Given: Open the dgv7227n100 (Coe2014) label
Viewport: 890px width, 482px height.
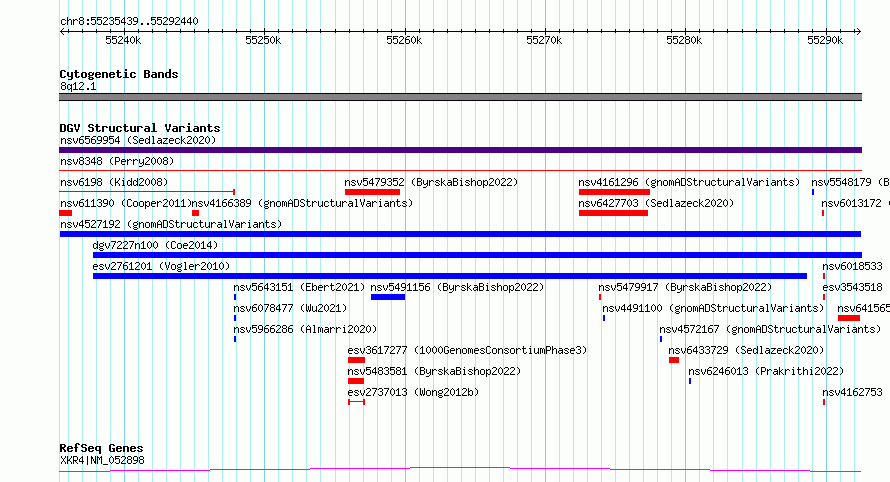Looking at the screenshot, I should pyautogui.click(x=155, y=245).
